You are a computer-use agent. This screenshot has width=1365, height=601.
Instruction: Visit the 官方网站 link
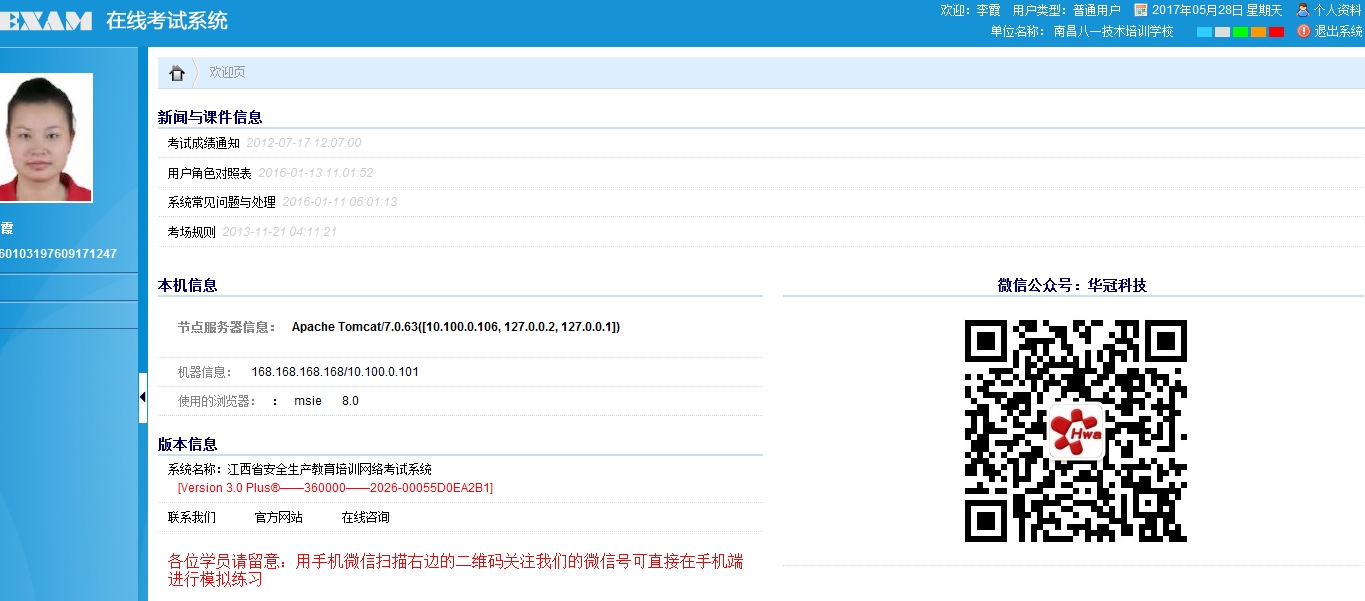tap(279, 517)
